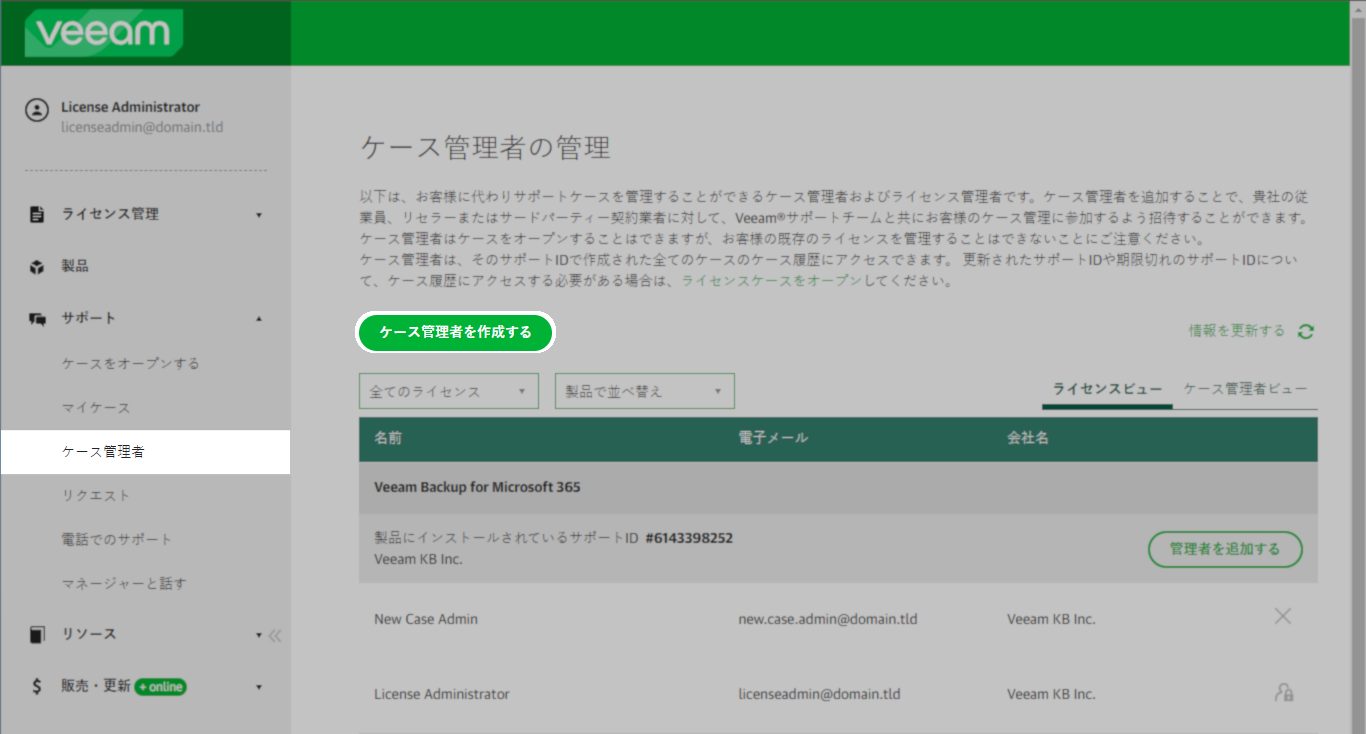Click licenseadmin@domain.tld under profile name
The width and height of the screenshot is (1366, 734).
(142, 127)
